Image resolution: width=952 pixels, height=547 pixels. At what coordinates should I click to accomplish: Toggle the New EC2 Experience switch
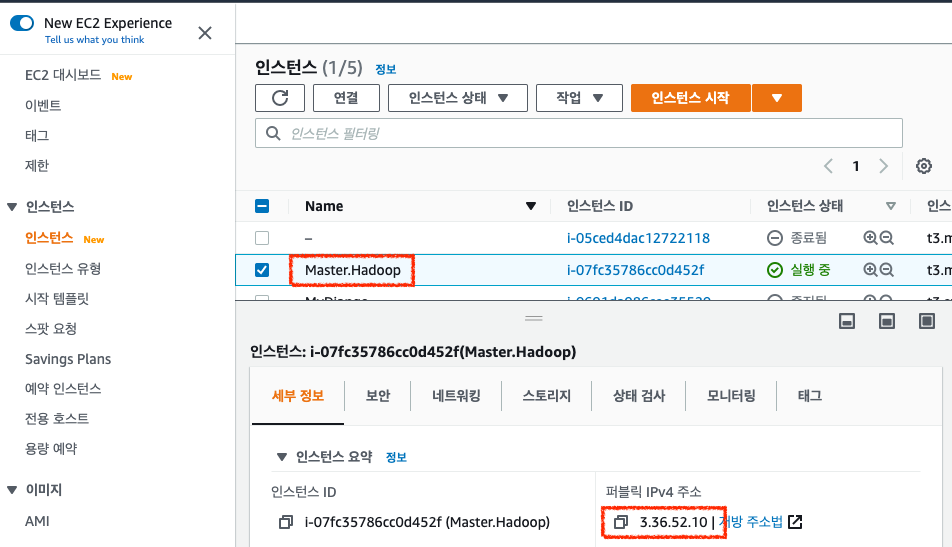pos(22,23)
